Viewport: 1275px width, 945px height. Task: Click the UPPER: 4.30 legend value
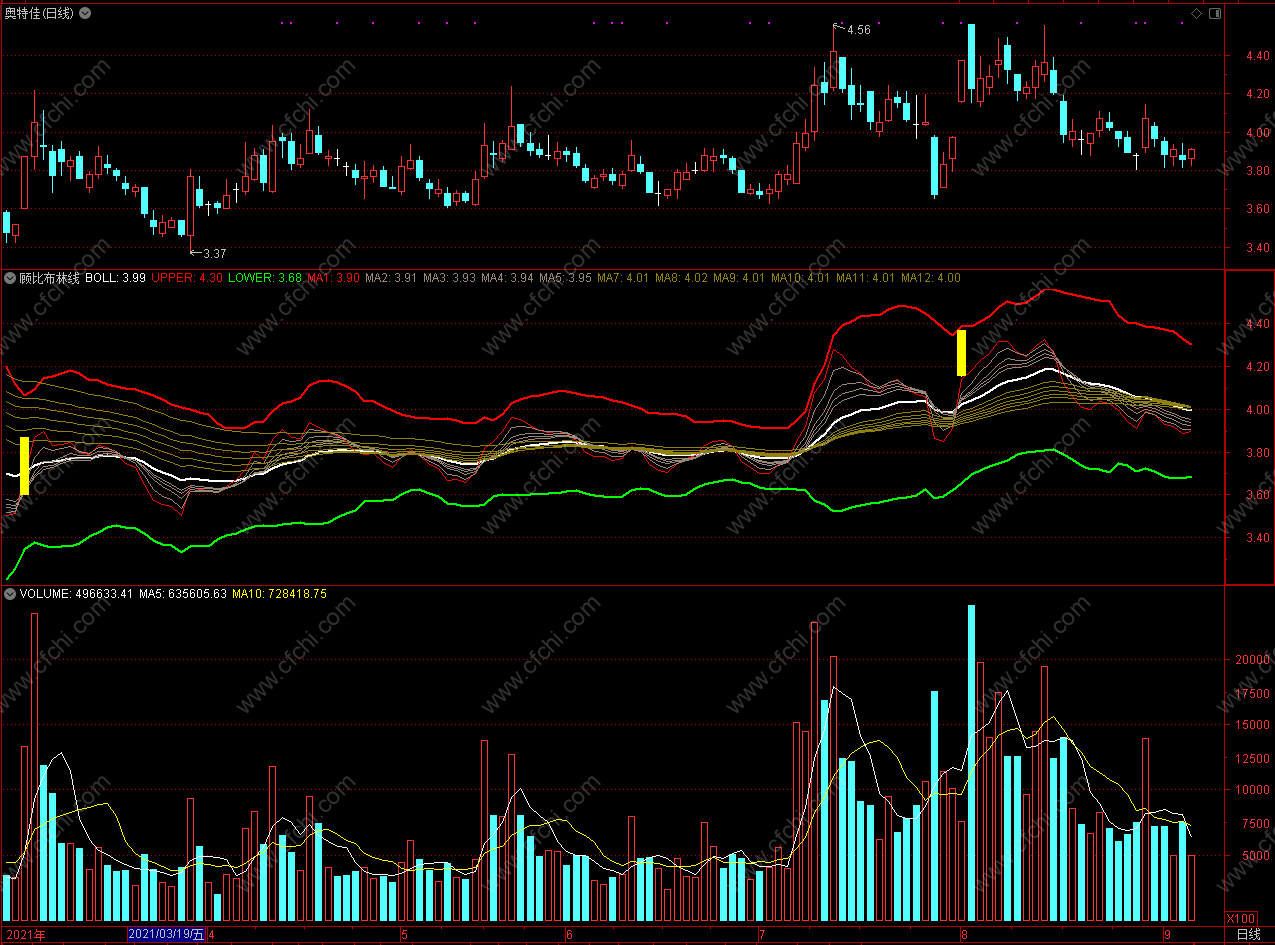pyautogui.click(x=186, y=278)
